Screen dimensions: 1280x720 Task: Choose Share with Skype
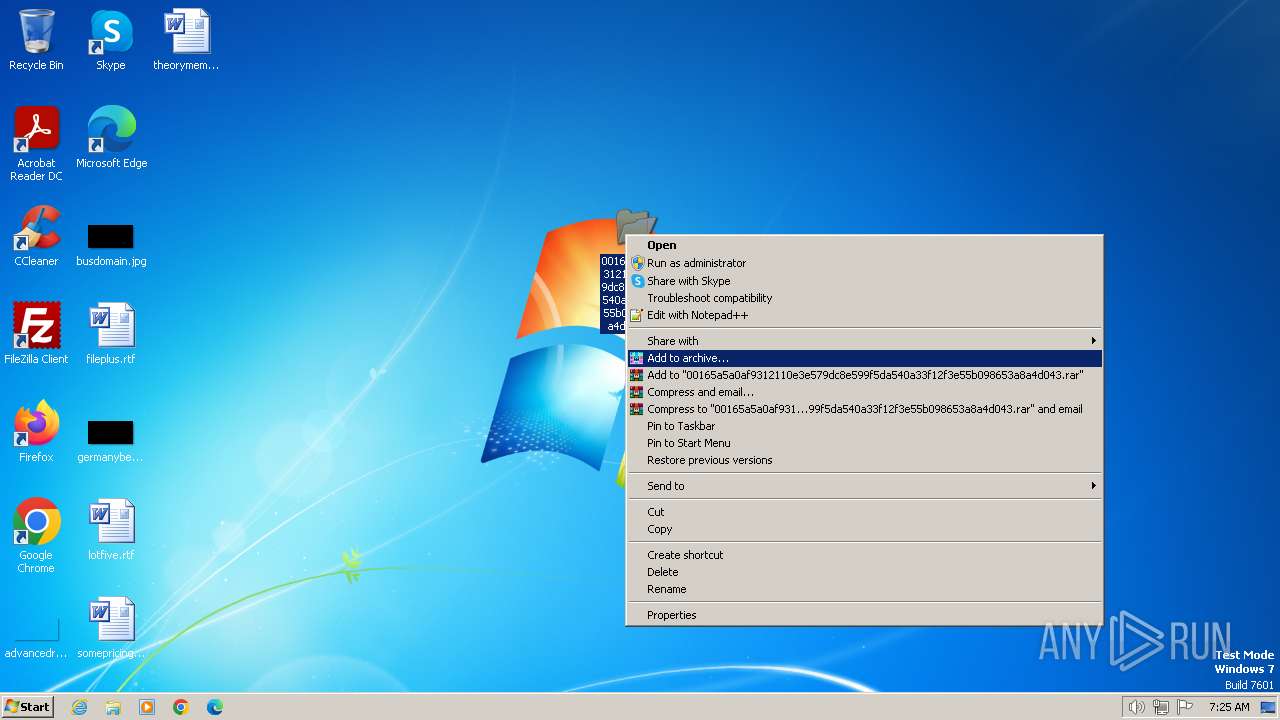(864, 281)
